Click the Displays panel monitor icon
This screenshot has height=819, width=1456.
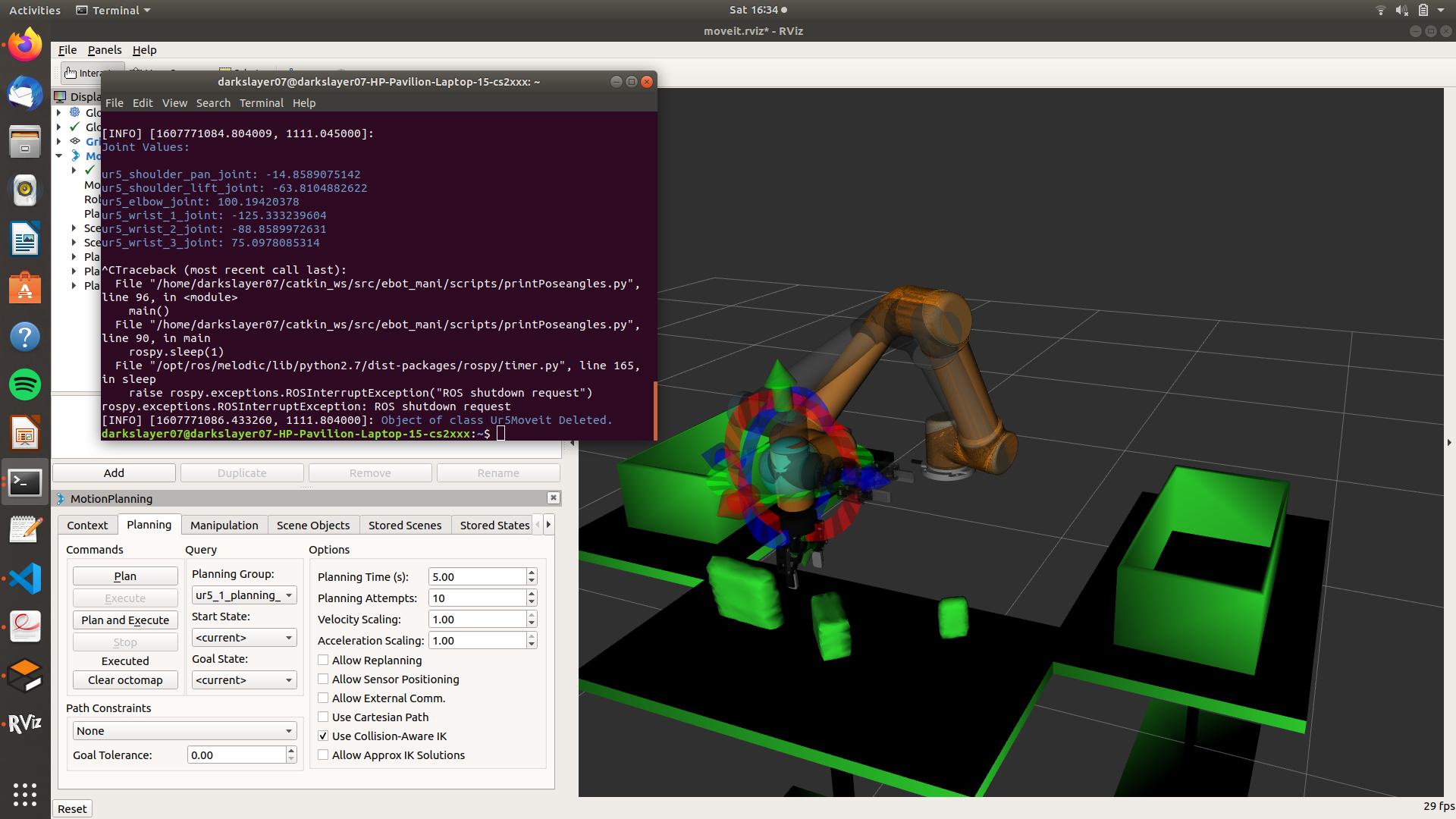coord(61,96)
